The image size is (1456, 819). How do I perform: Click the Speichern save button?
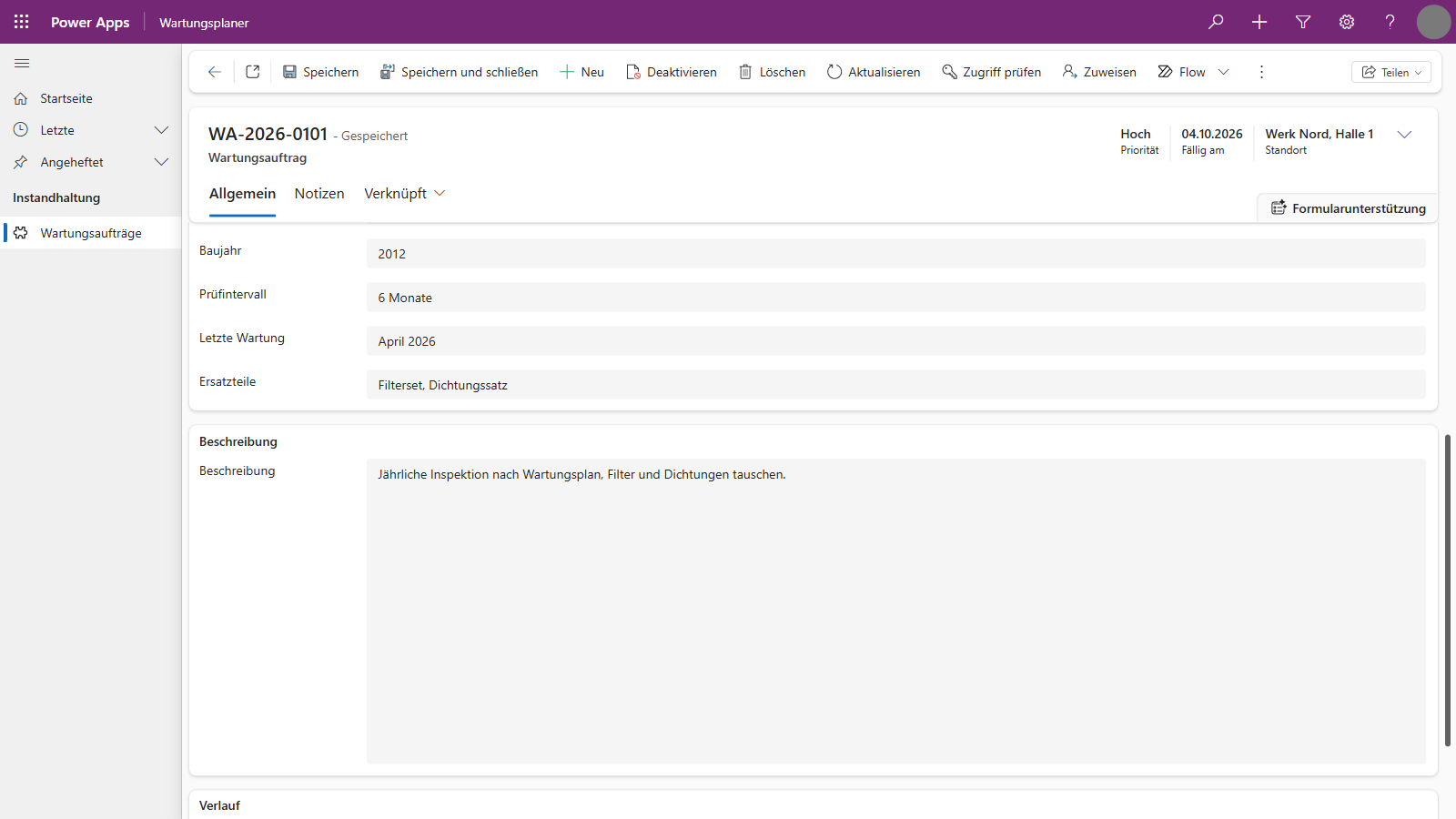320,72
